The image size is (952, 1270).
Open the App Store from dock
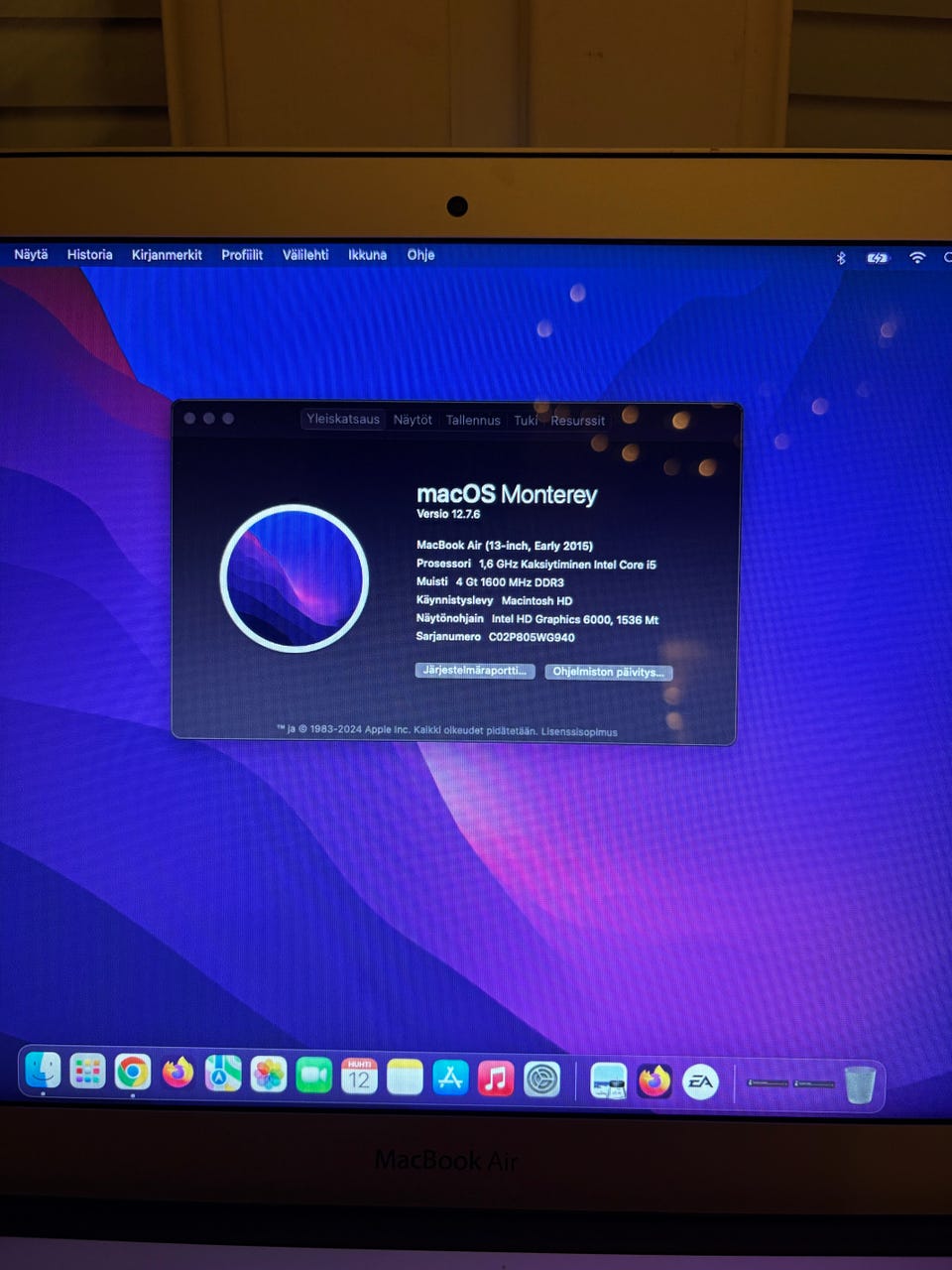[x=450, y=1079]
